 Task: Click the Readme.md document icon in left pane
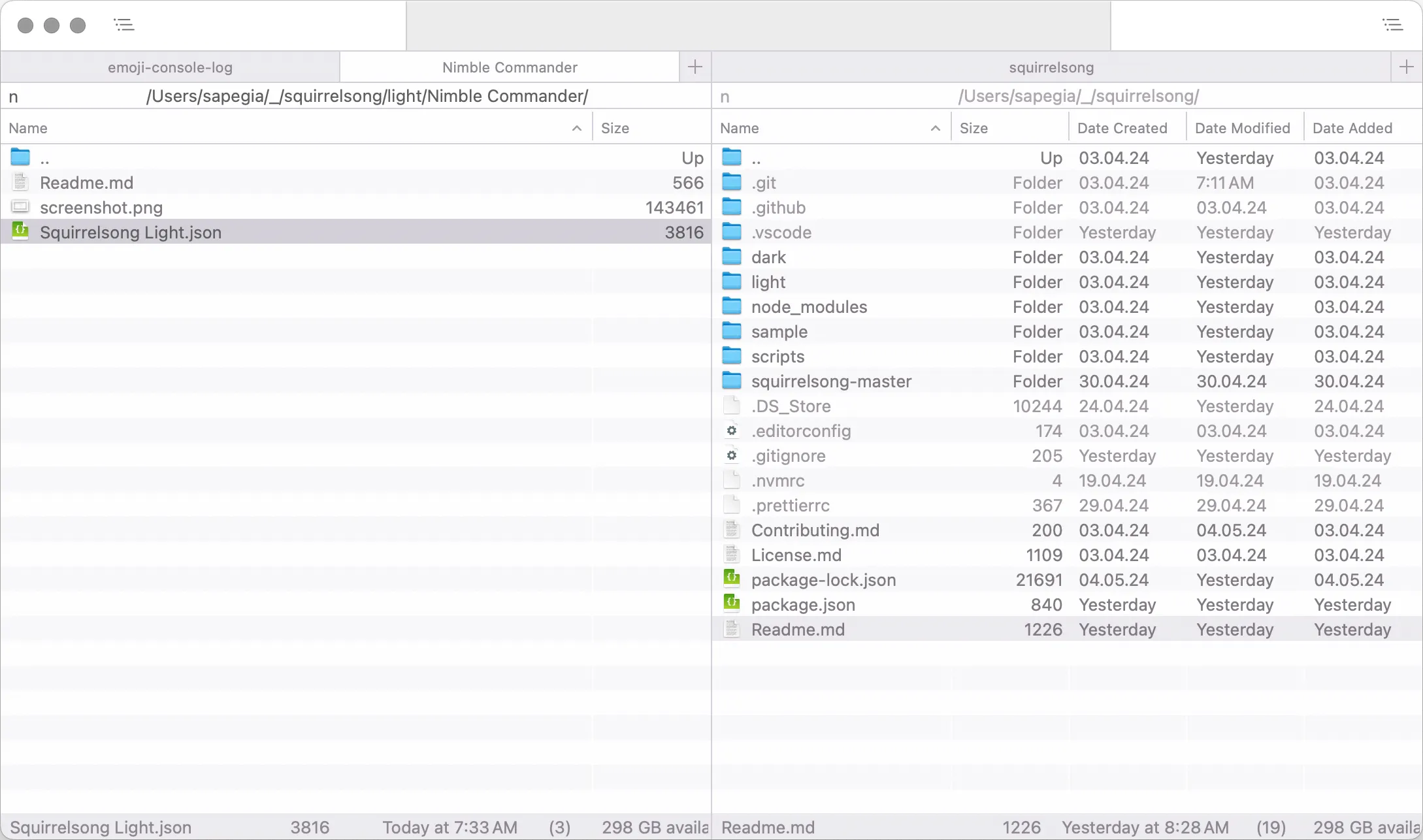pos(20,182)
